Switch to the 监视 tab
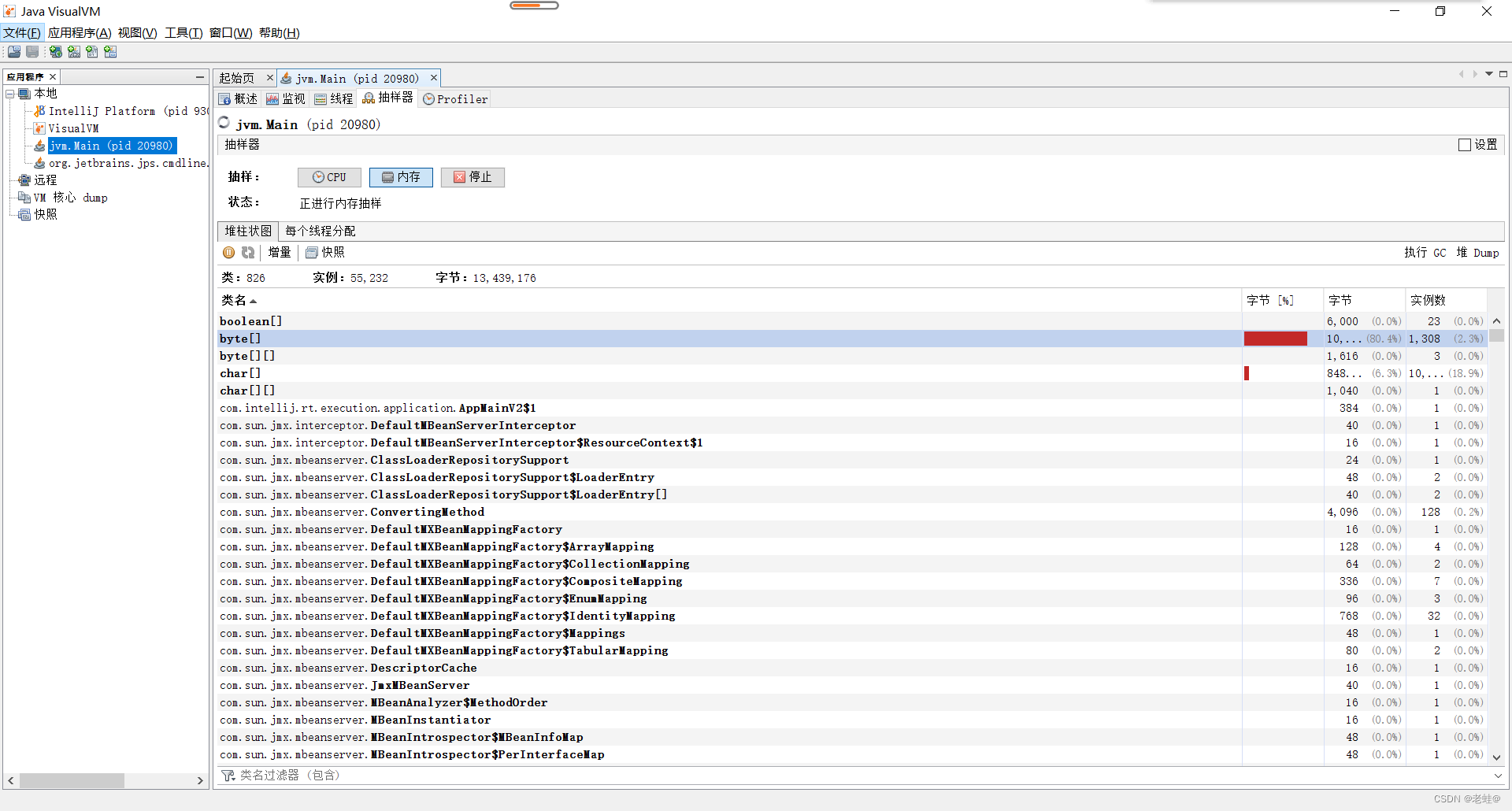The image size is (1512, 811). pos(286,99)
